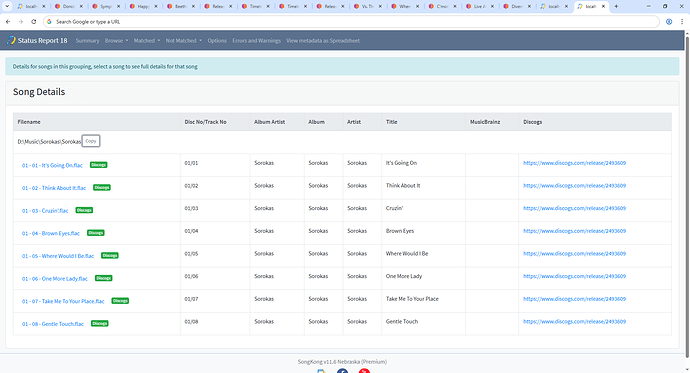Open file 01 - 05 - Where Would I Be.flac
Screen dimensions: 690x373
(58, 256)
